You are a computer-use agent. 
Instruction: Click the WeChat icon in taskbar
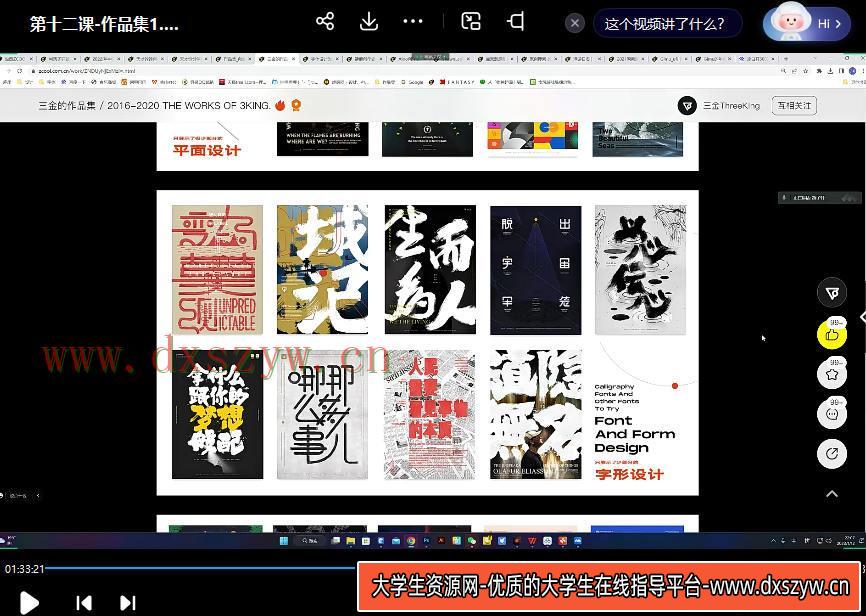(x=472, y=541)
